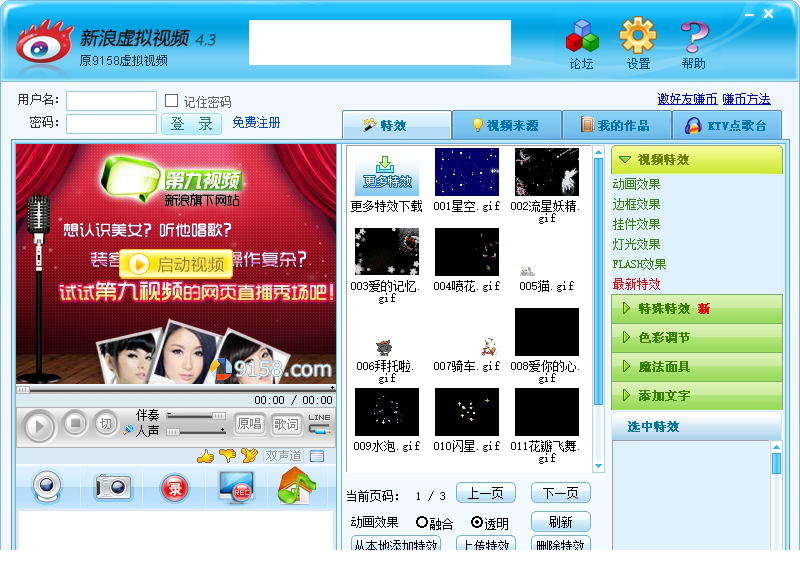Click the selected effects (选中特效) panel scroll up arrow

(776, 447)
